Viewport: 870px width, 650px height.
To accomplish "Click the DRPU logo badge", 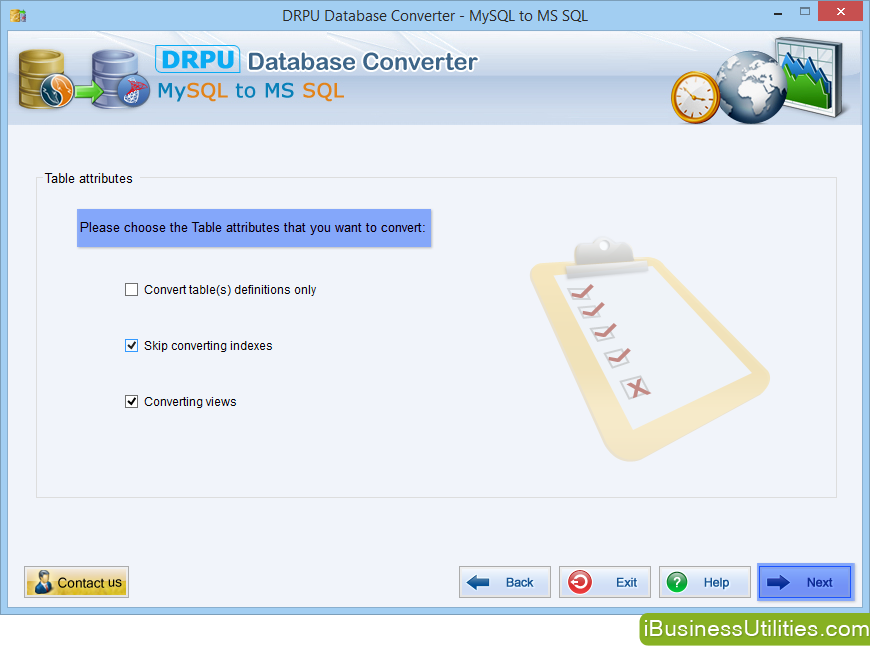I will tap(198, 59).
